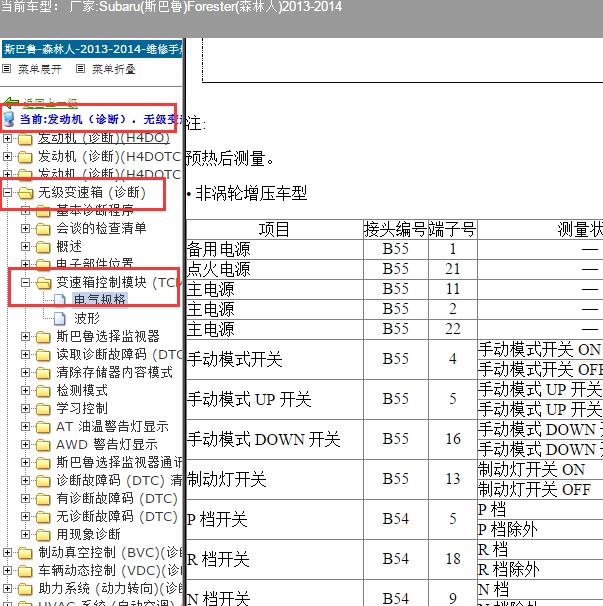This screenshot has height=606, width=603.
Task: Expand the 斯巴鲁选择监视器 node
Action: 26,337
